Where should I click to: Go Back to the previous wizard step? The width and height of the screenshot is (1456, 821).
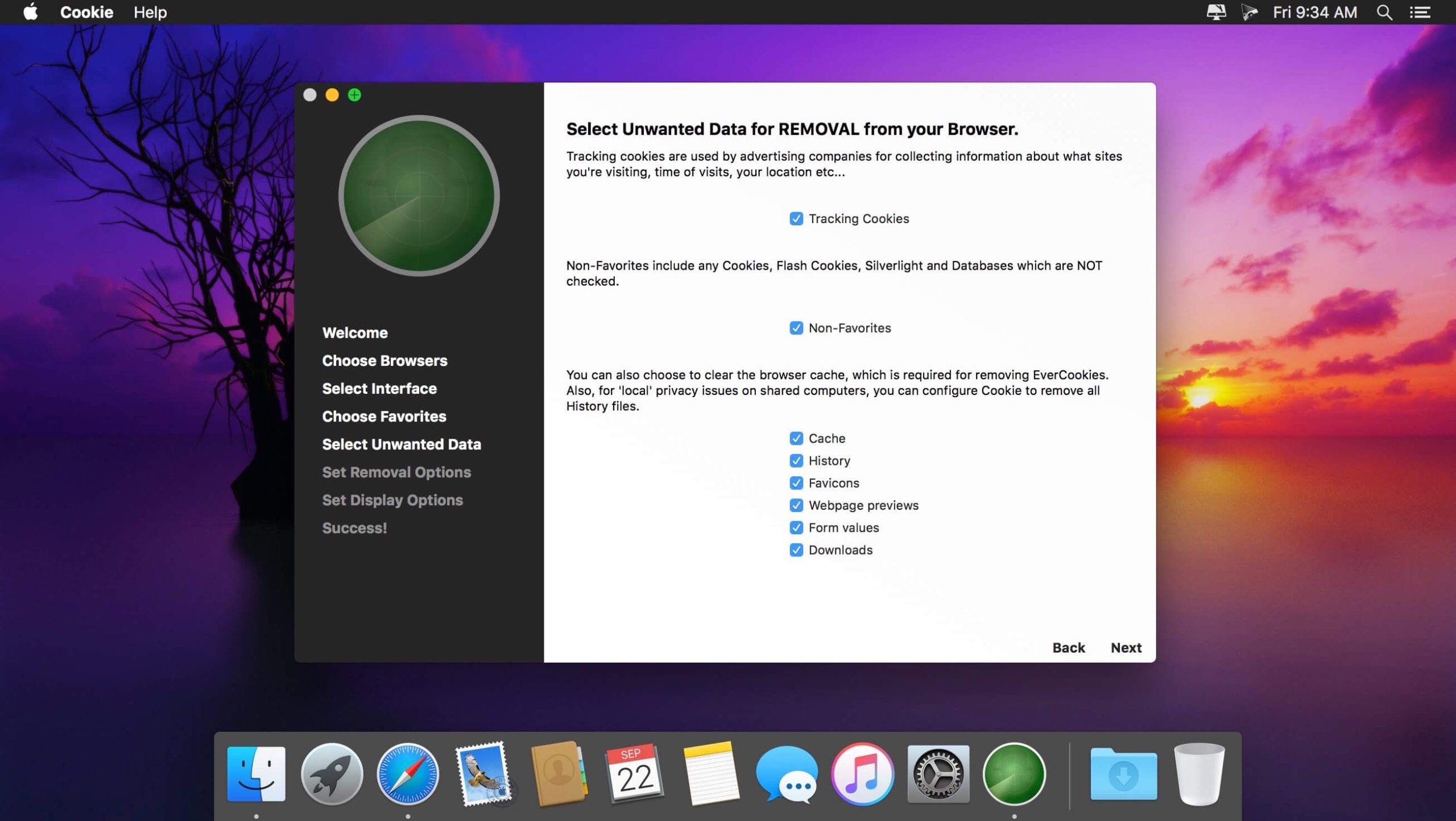pos(1069,647)
